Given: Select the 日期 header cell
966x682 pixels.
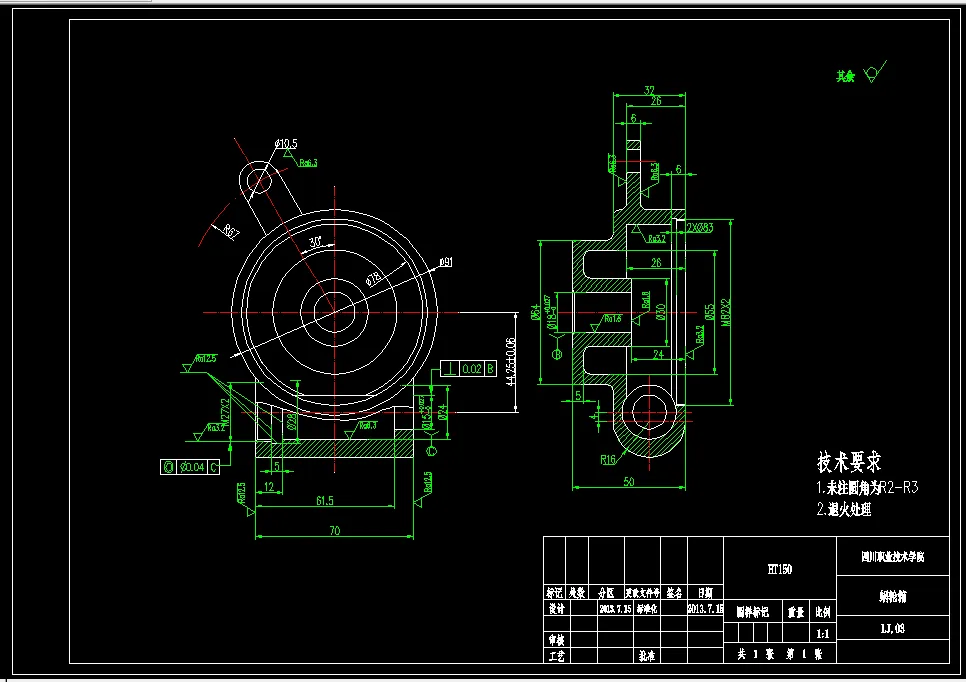Looking at the screenshot, I should pyautogui.click(x=705, y=593).
